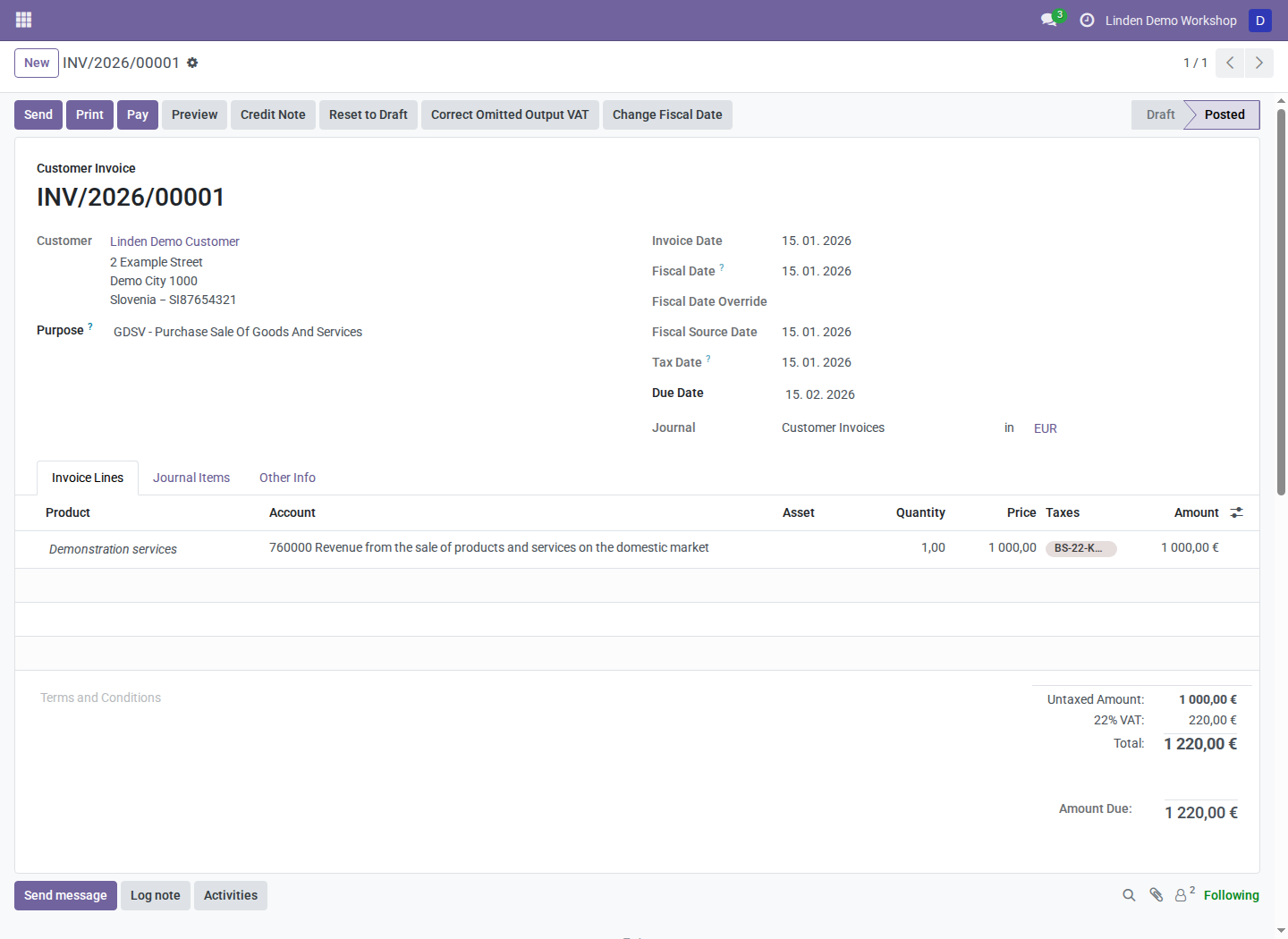Switch to Invoice Lines tab
1288x939 pixels.
(88, 478)
